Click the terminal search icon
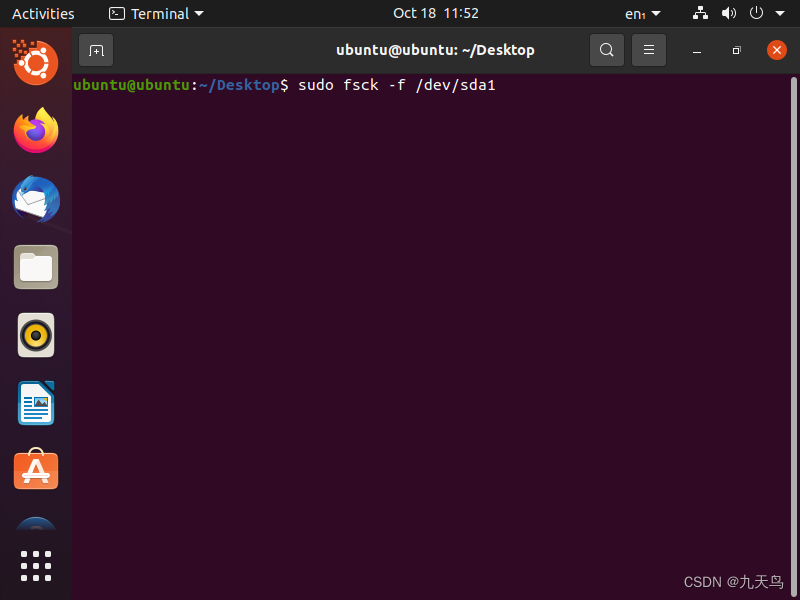800x600 pixels. coord(607,50)
